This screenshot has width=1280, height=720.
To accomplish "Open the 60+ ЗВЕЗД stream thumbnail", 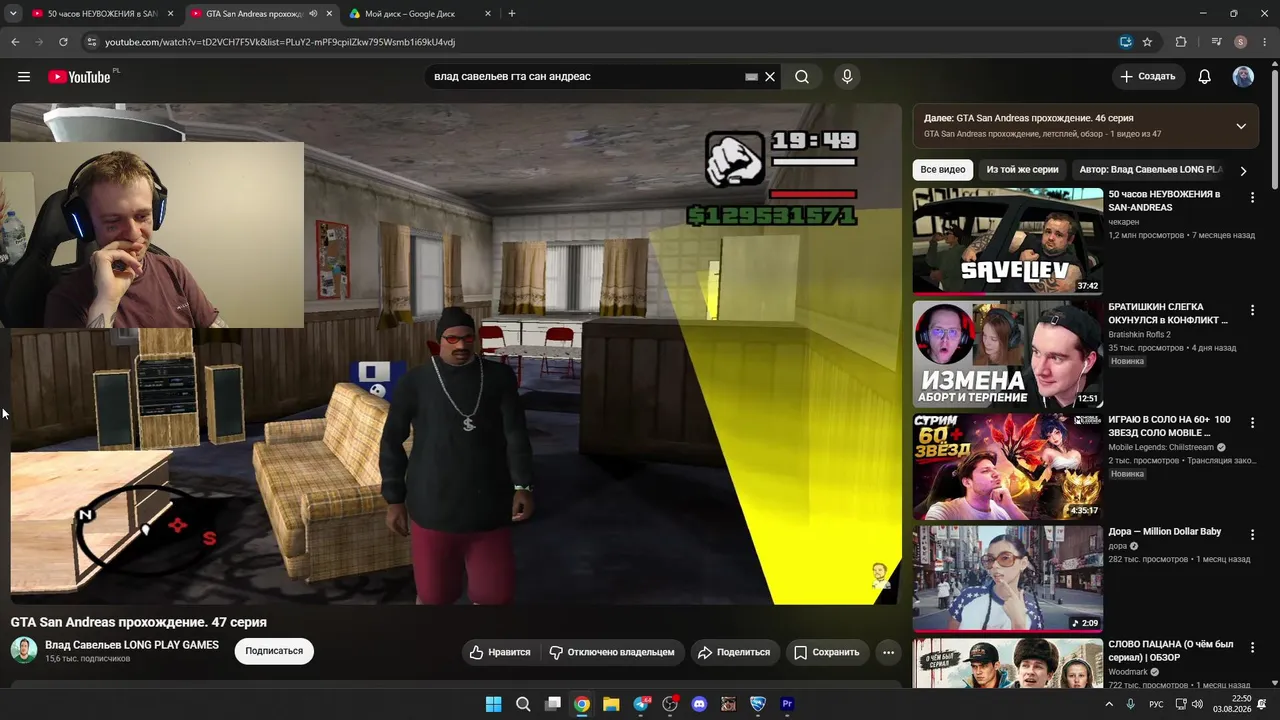I will click(1008, 466).
